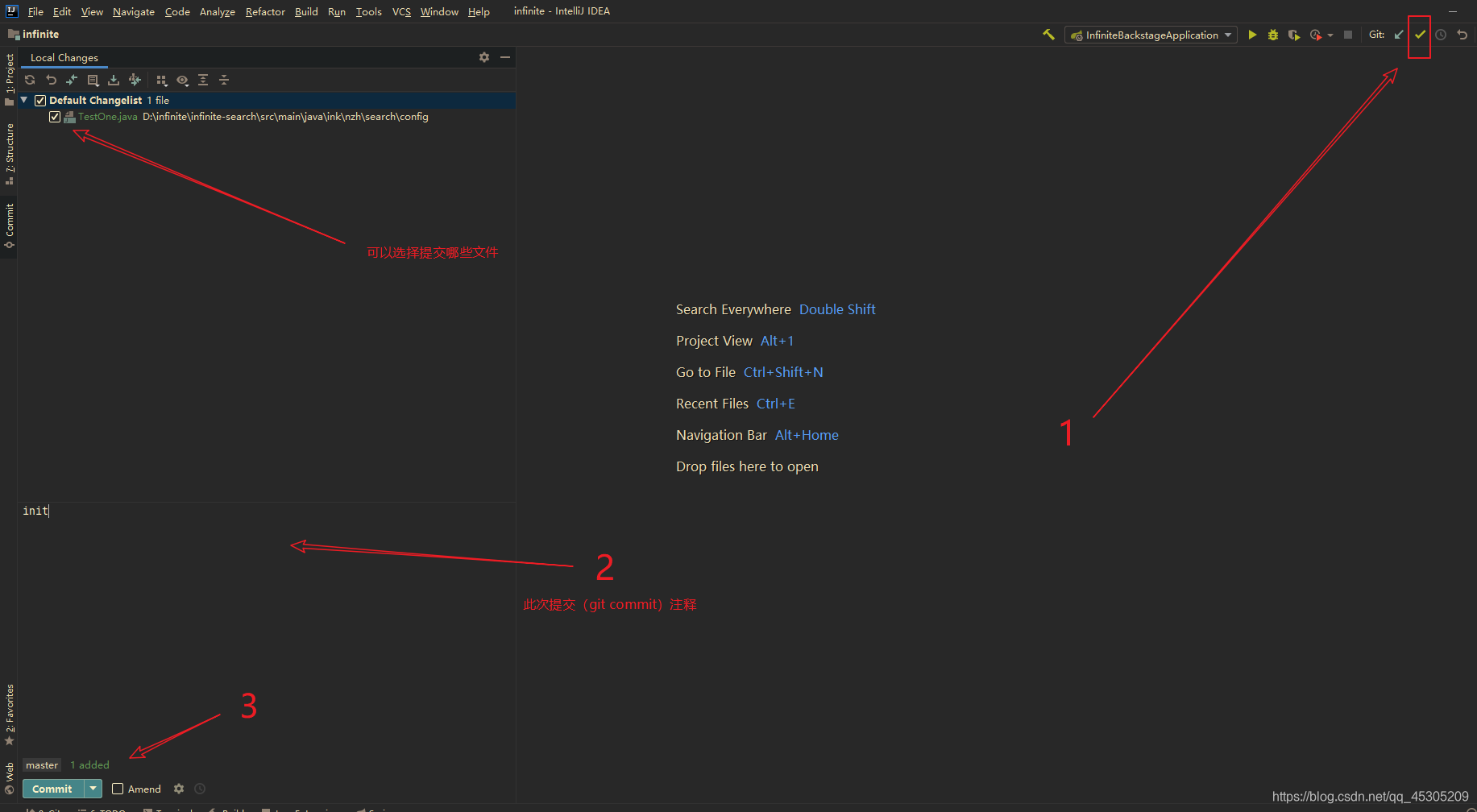Click the 1 added status label

[x=89, y=765]
